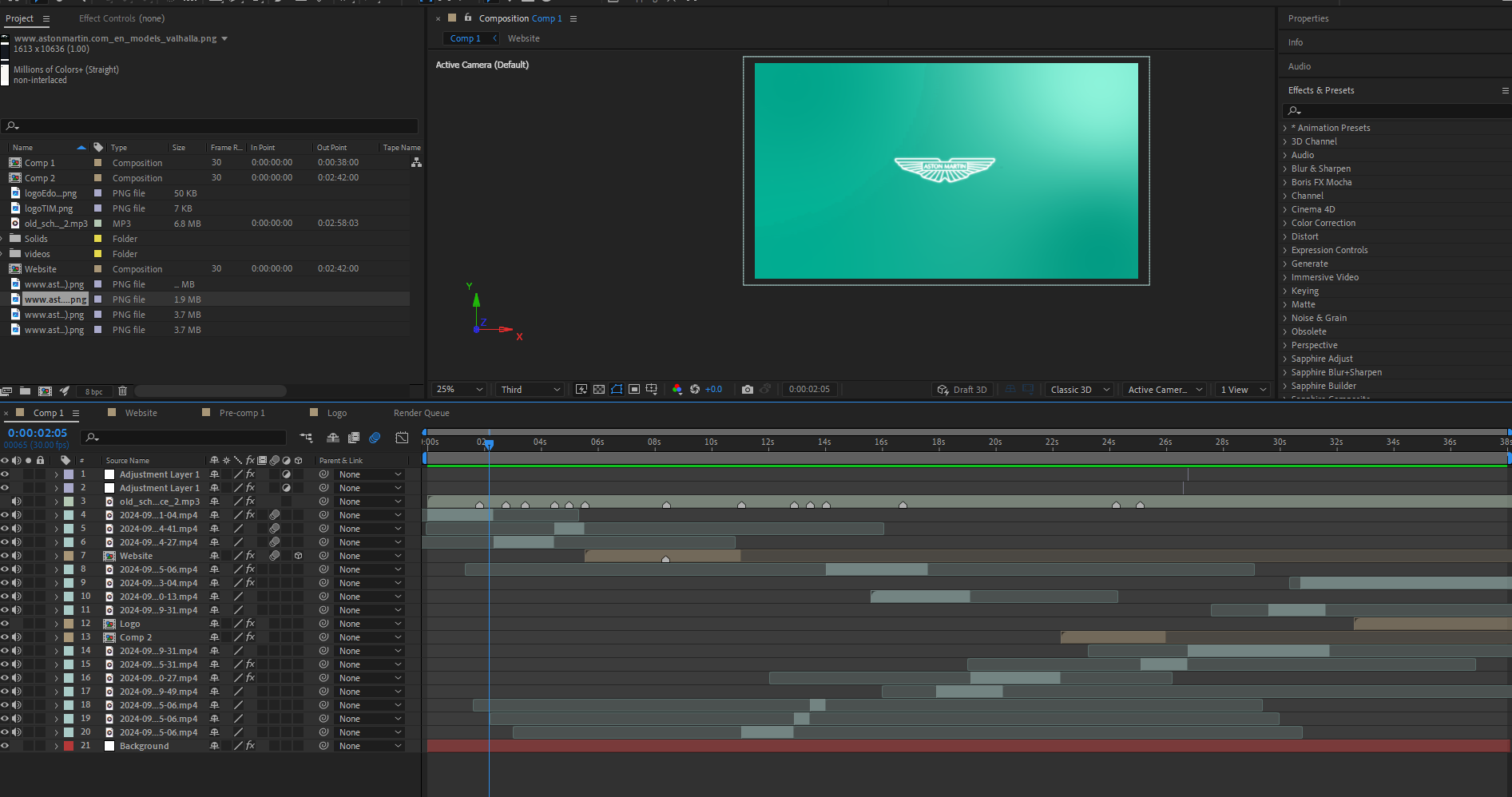Click the Draft 3D button
Image resolution: width=1512 pixels, height=797 pixels.
[962, 390]
